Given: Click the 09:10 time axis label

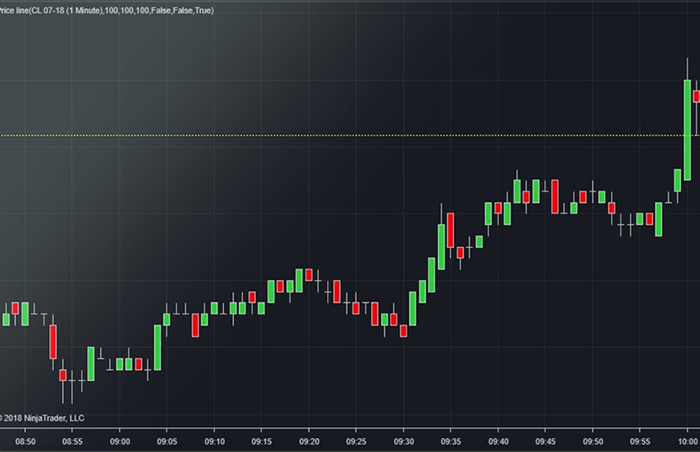Looking at the screenshot, I should (x=214, y=441).
